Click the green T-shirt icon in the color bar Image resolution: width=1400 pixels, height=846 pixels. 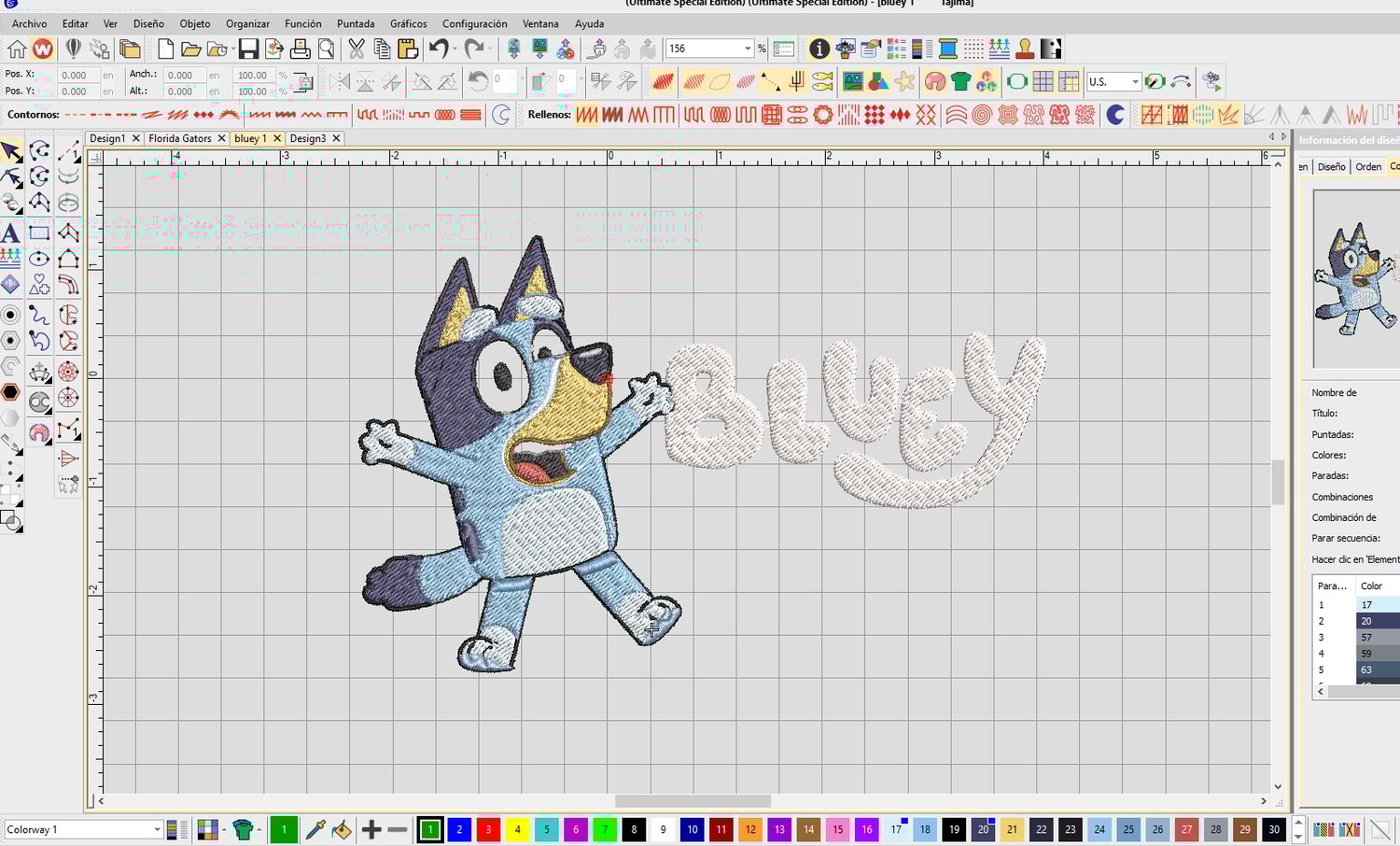tap(244, 829)
